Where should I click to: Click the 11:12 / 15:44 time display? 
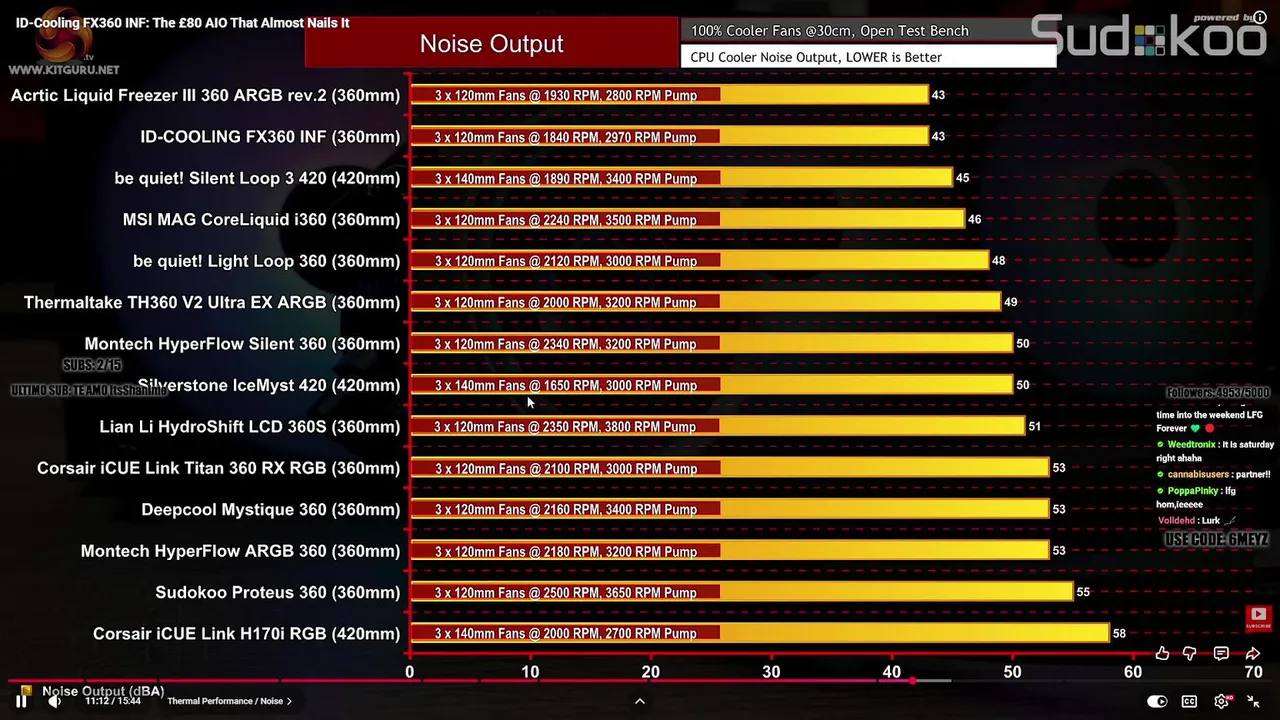point(113,701)
